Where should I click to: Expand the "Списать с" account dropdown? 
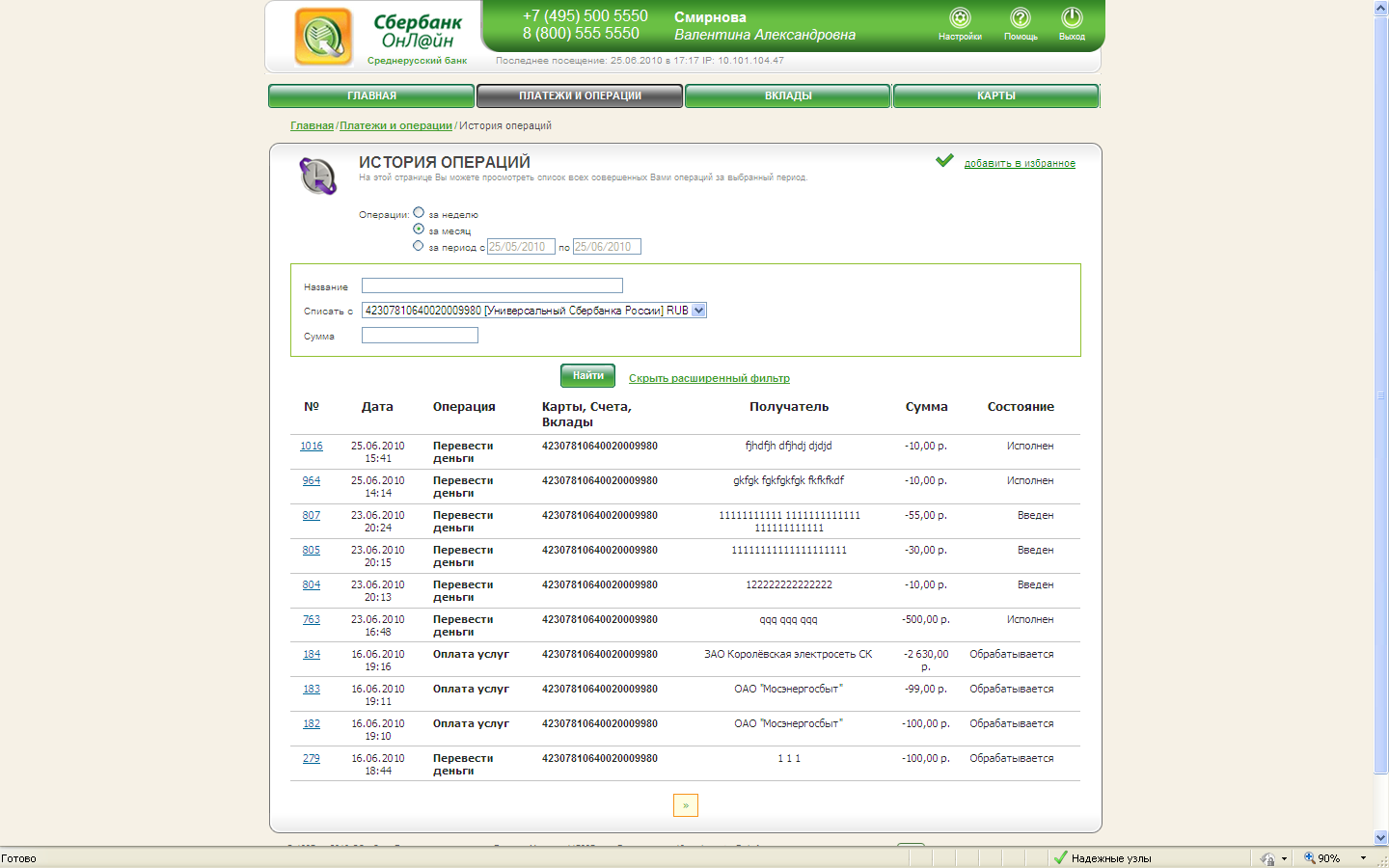(699, 311)
